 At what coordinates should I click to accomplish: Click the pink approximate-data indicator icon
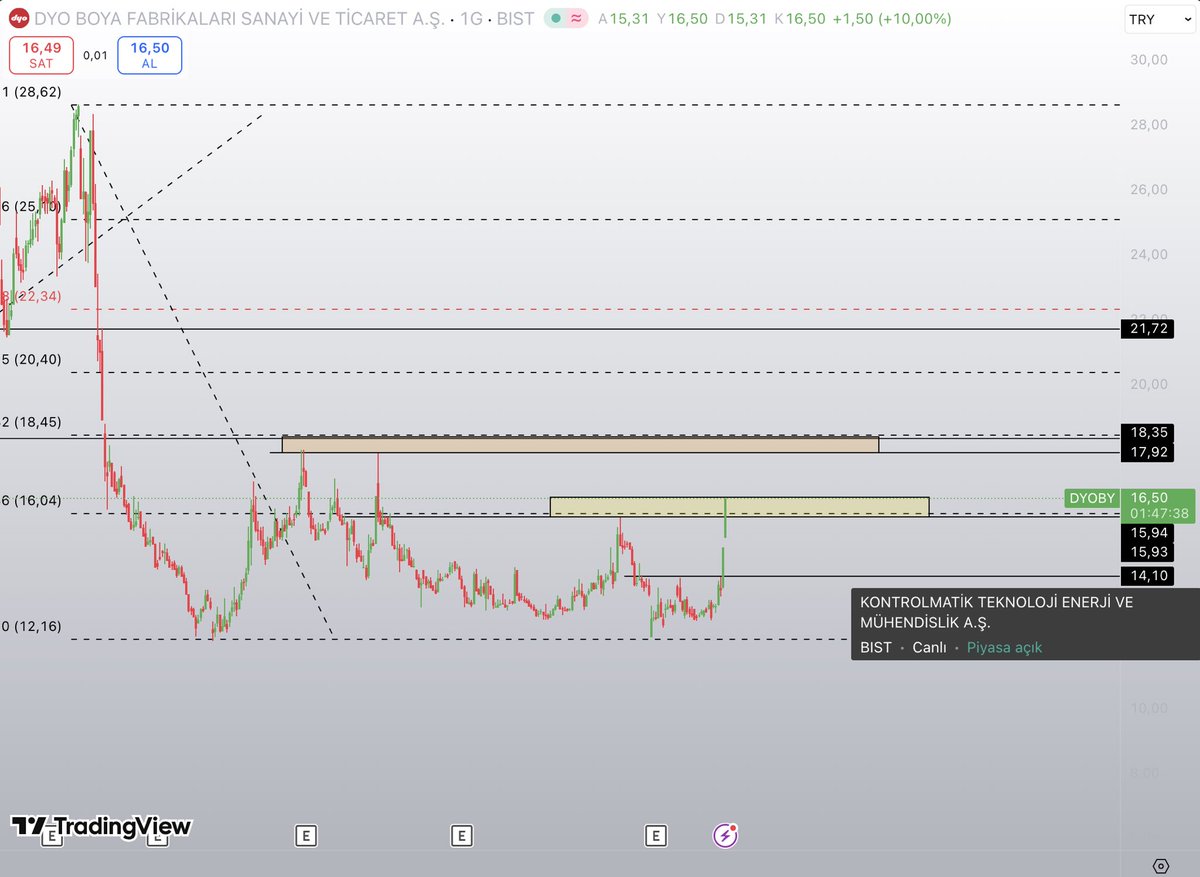[576, 19]
